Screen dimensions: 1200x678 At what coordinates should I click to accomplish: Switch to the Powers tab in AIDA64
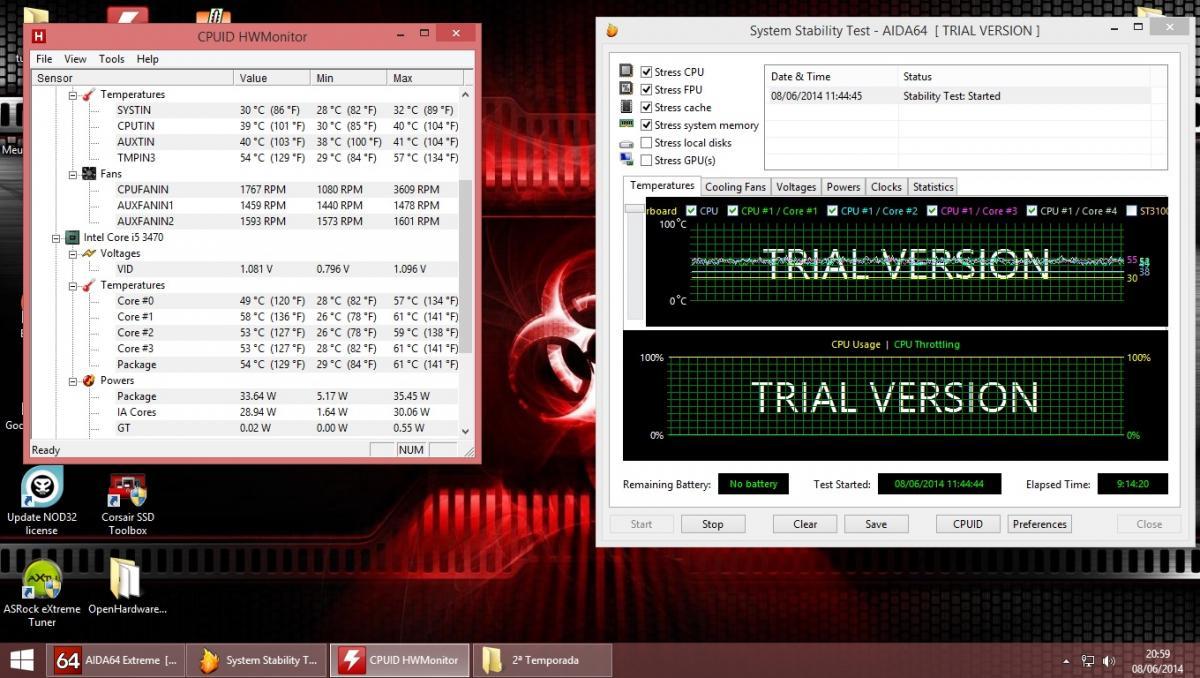[843, 187]
